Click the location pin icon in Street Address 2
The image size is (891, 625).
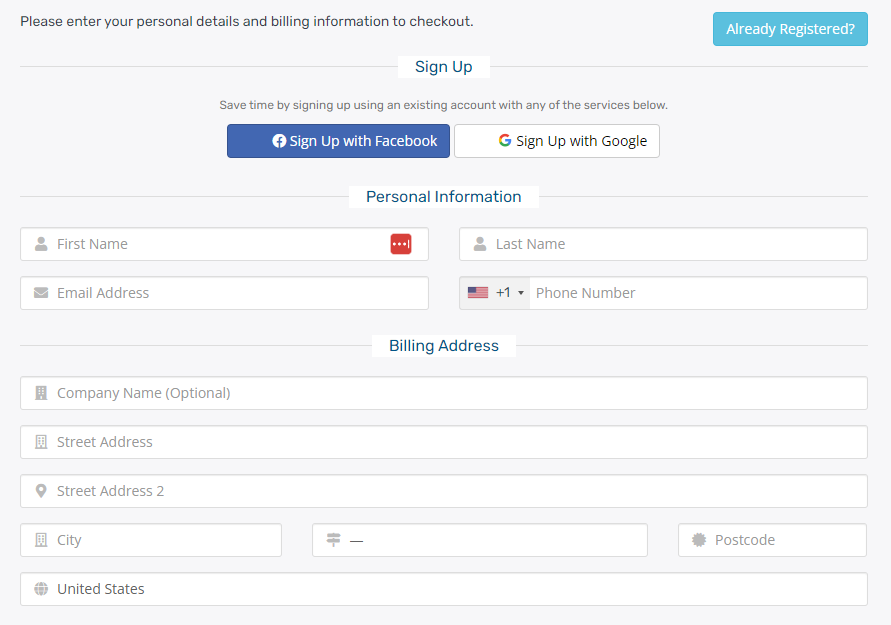point(40,490)
